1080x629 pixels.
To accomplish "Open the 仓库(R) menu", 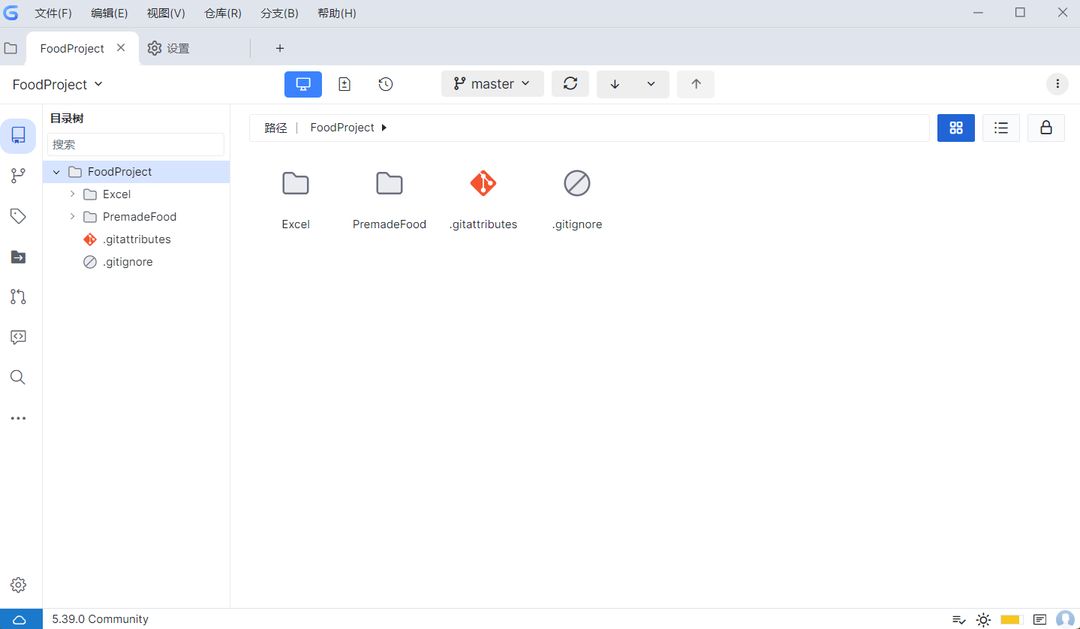I will (222, 13).
